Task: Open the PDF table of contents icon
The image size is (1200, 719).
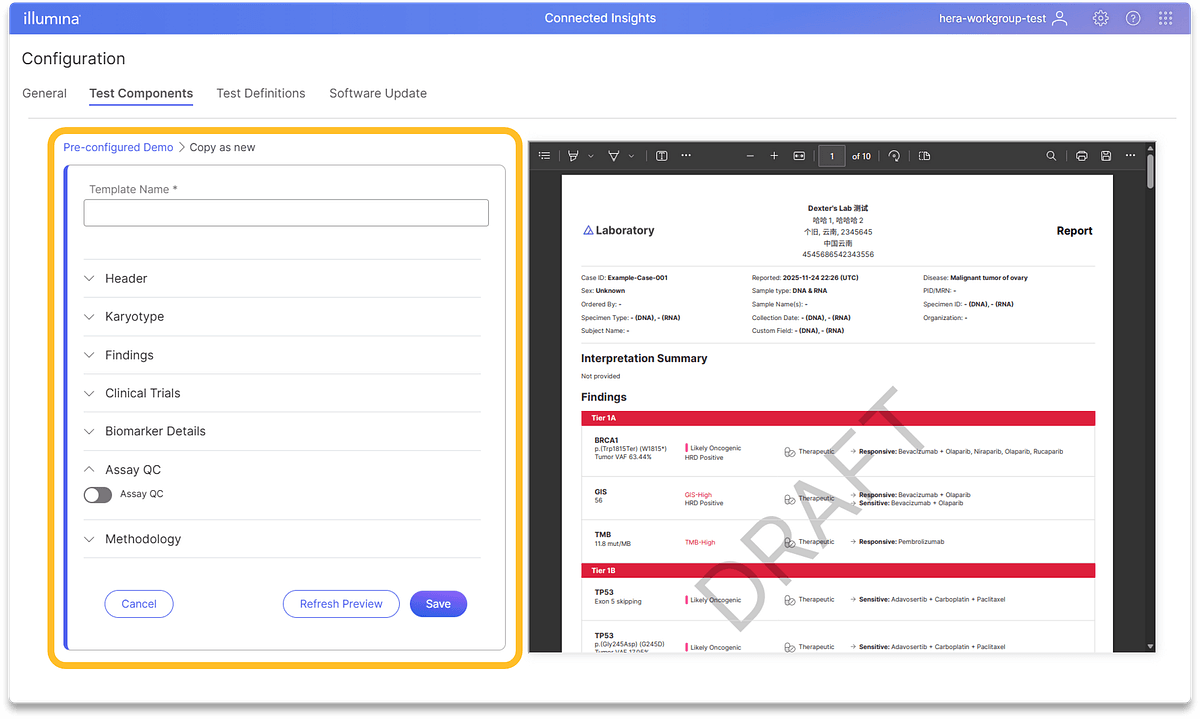Action: (544, 156)
